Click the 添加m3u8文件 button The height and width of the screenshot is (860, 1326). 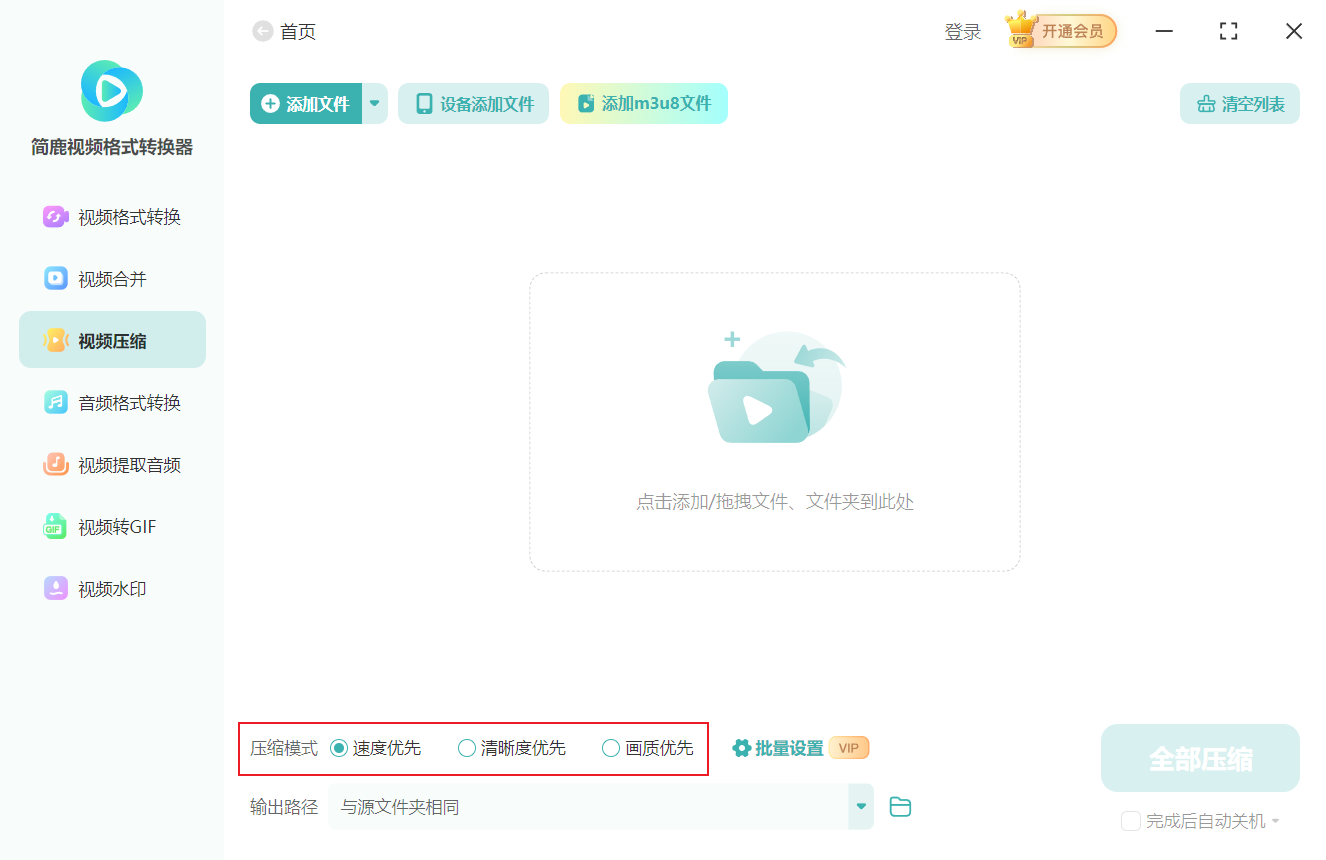click(x=643, y=103)
